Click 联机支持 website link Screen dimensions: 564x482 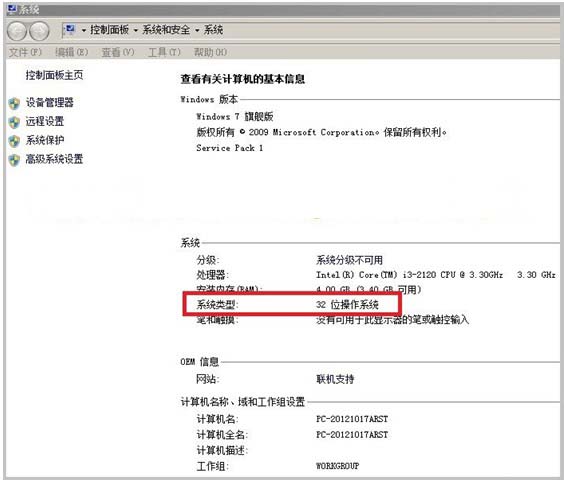pos(335,379)
